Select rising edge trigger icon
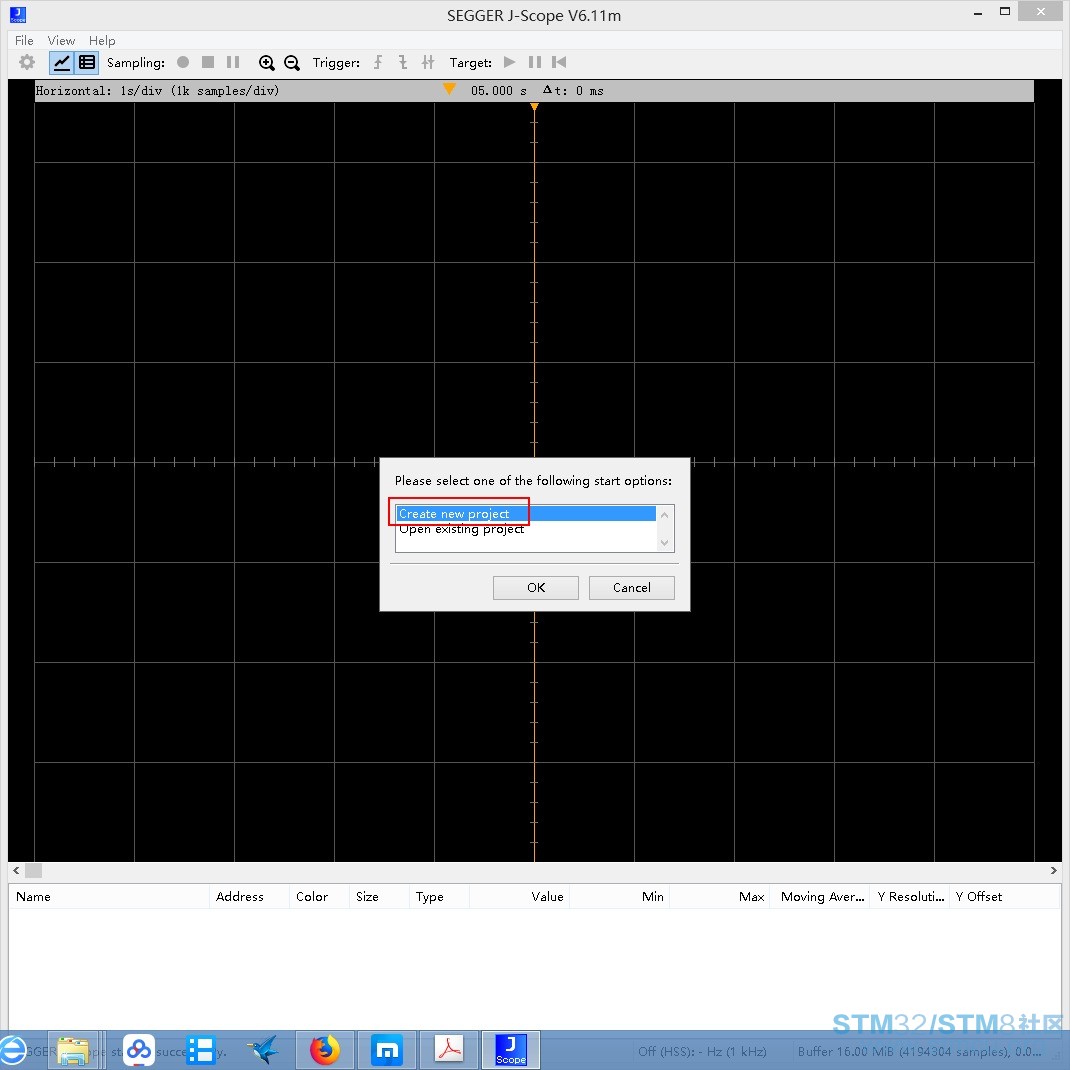1070x1070 pixels. click(377, 62)
